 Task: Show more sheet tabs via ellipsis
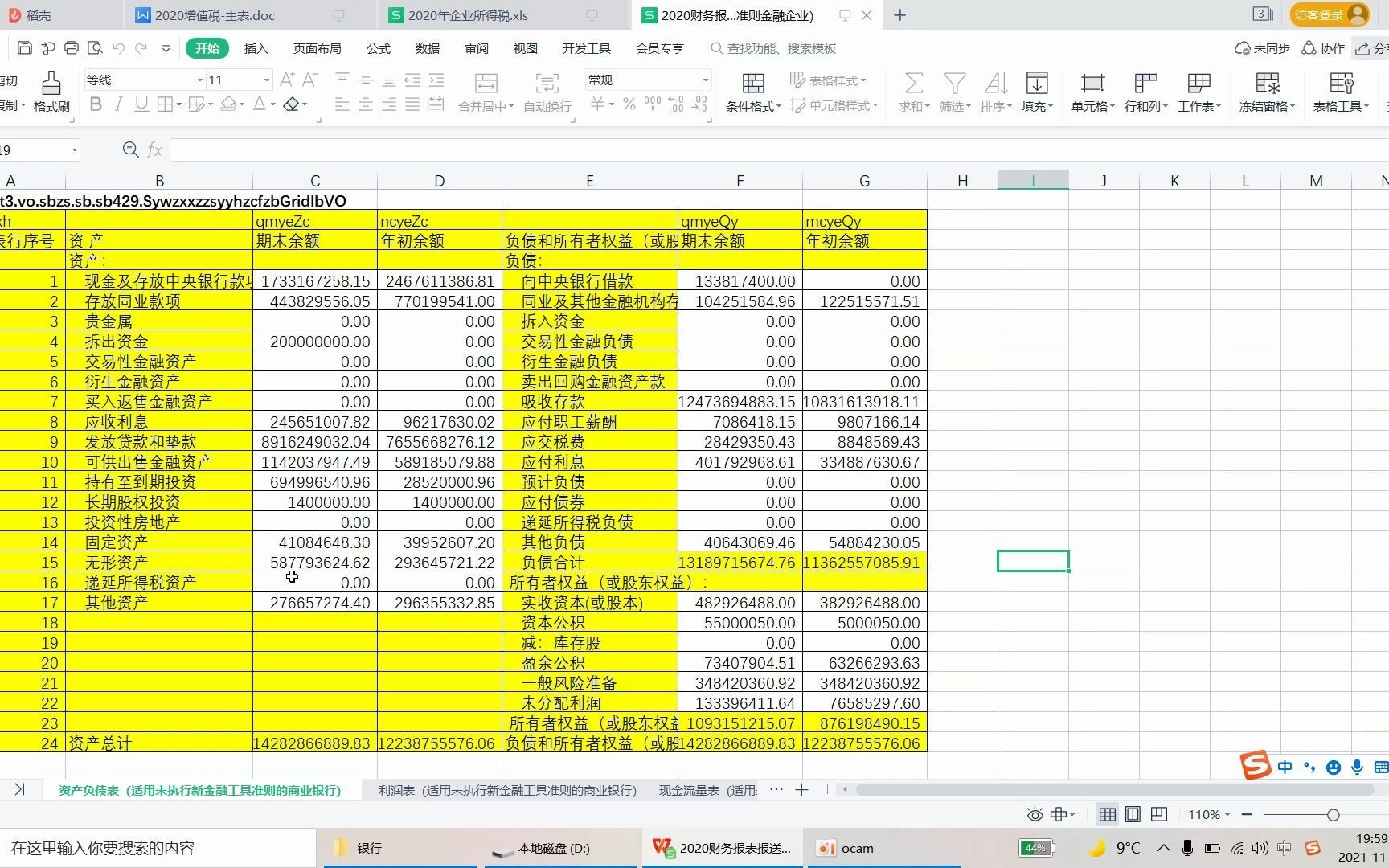click(x=776, y=790)
